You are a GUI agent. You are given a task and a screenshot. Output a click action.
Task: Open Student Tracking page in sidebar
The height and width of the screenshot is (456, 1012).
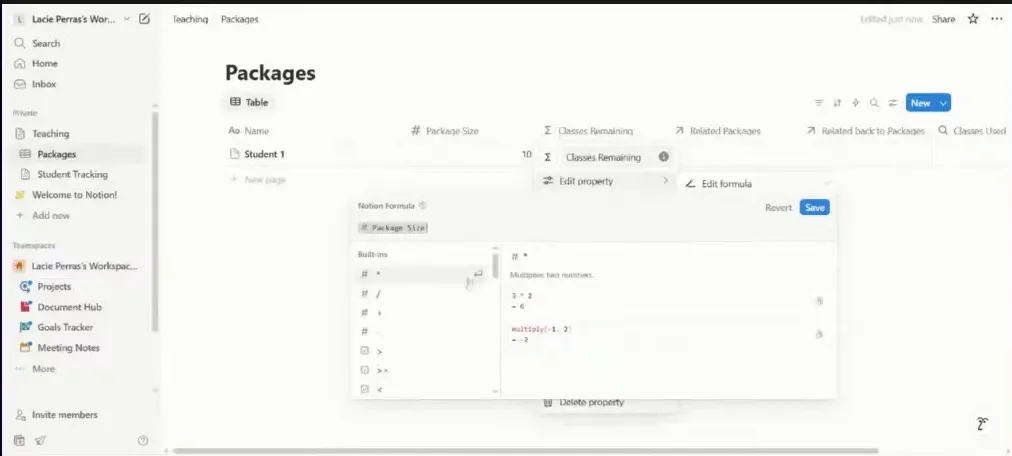click(x=72, y=174)
